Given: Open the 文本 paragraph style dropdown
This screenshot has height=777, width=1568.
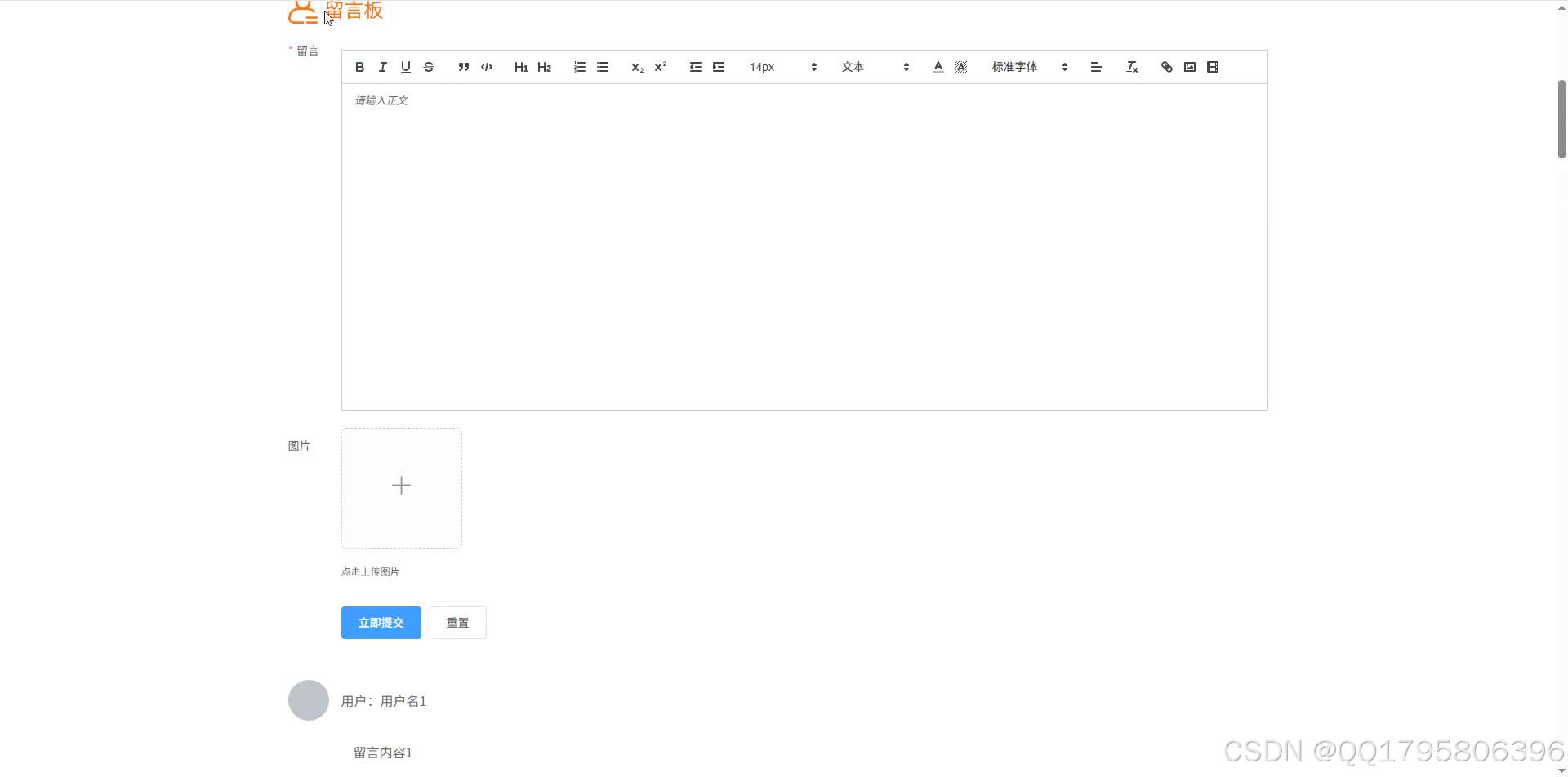Looking at the screenshot, I should 875,67.
